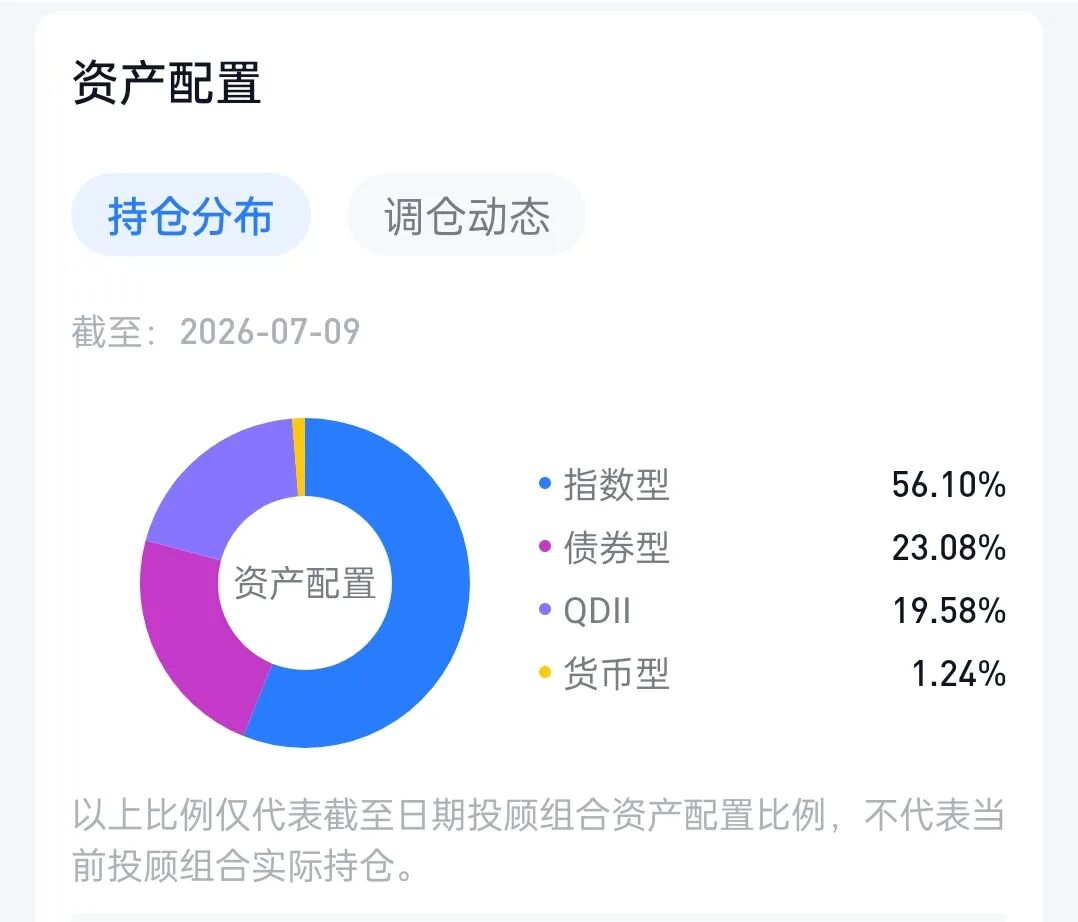Click the 19.58% percentage value
The height and width of the screenshot is (922, 1078).
pyautogui.click(x=949, y=611)
